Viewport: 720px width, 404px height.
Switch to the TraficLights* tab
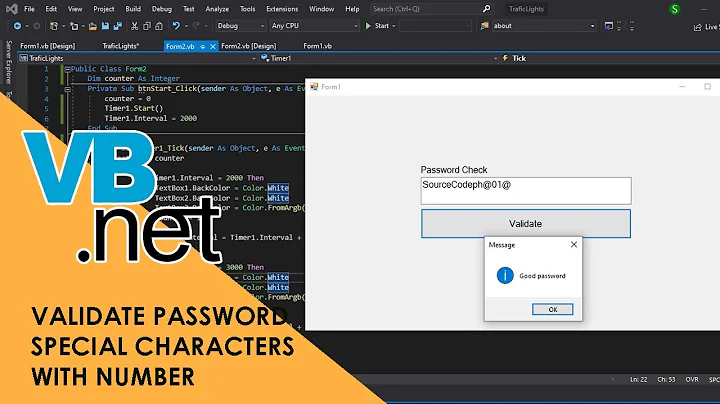click(121, 46)
